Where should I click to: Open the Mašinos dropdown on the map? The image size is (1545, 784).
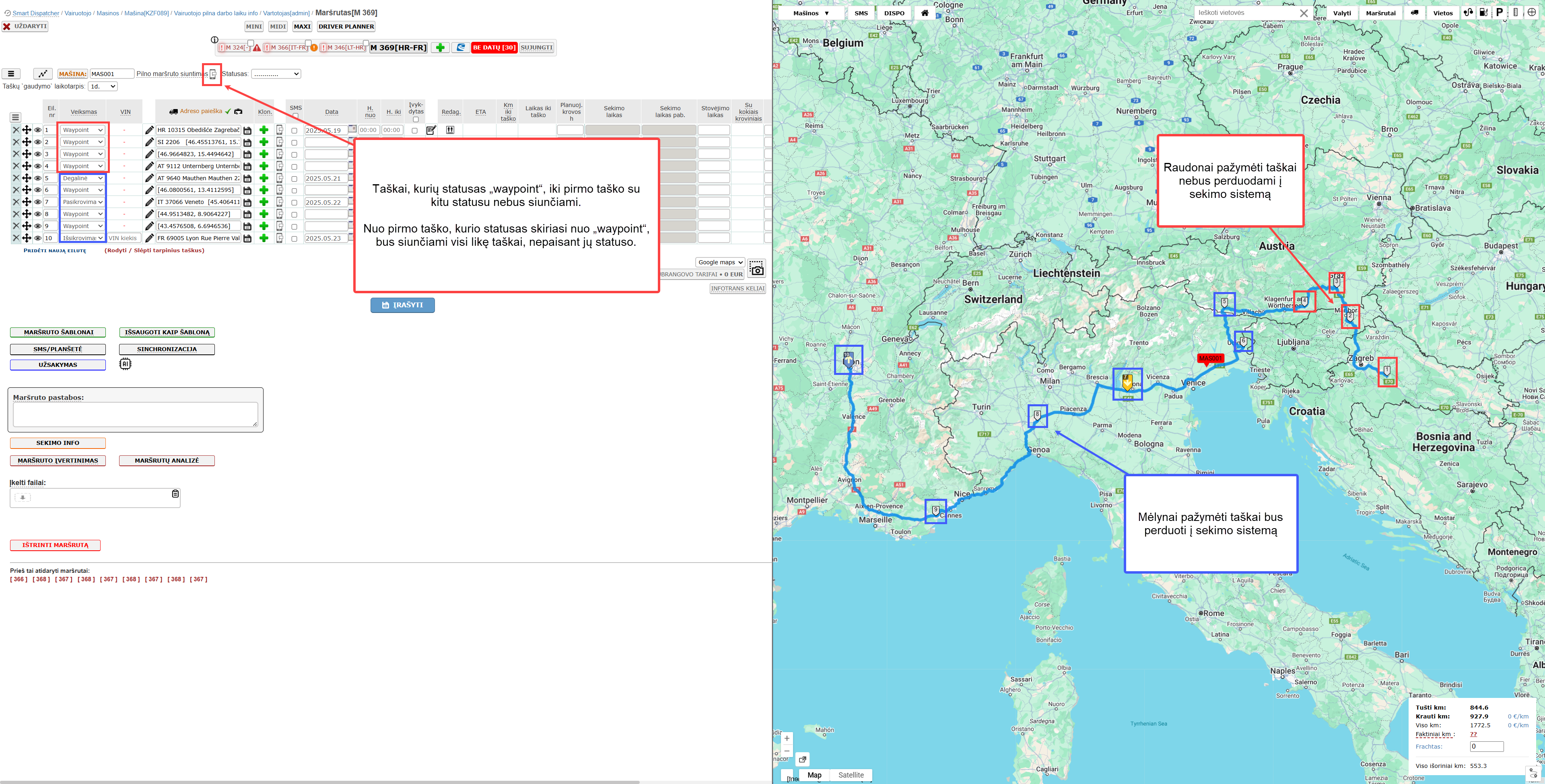point(811,12)
